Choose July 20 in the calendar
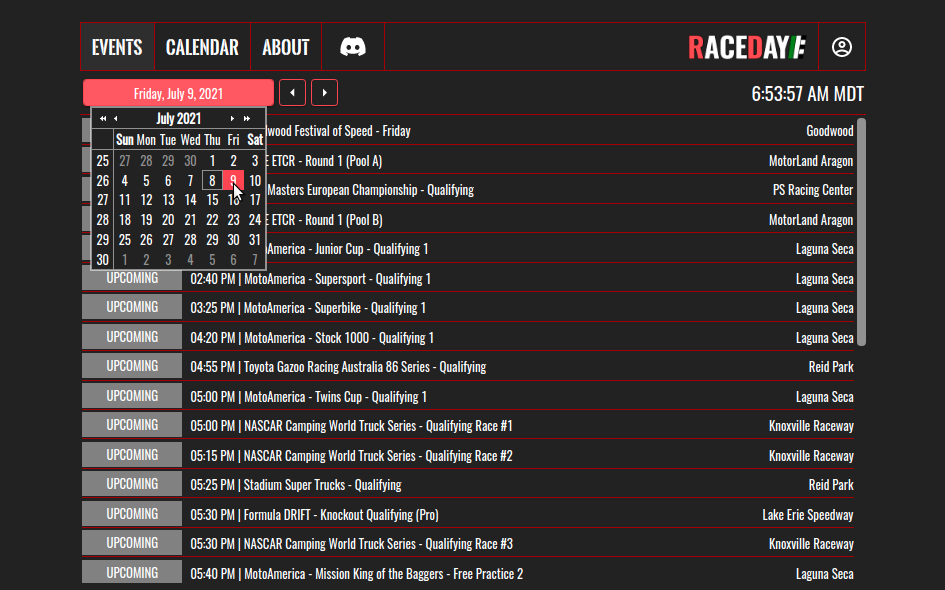The width and height of the screenshot is (945, 590). pos(168,220)
